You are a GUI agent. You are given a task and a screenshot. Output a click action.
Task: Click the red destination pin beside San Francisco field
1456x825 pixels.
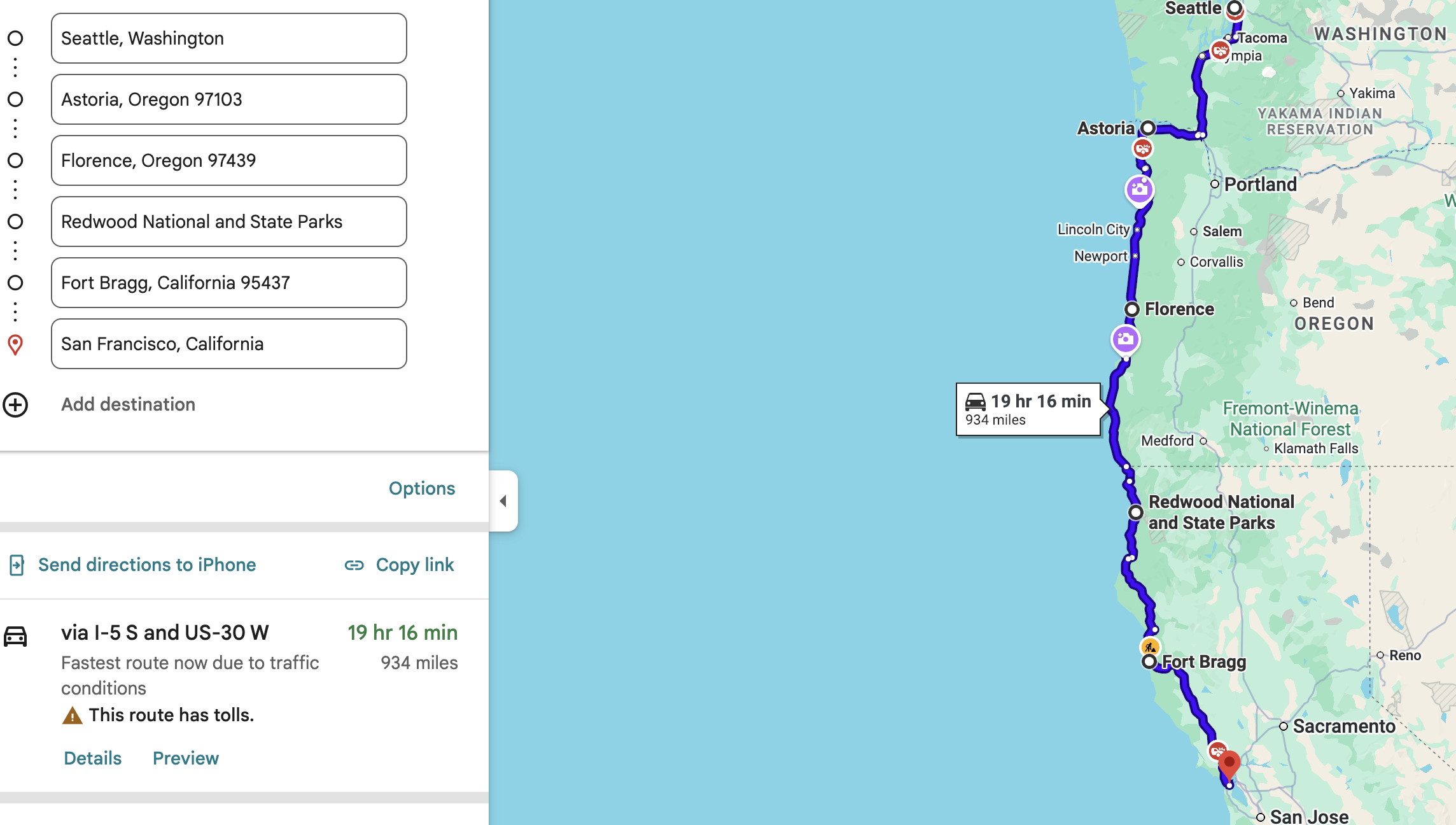click(15, 344)
